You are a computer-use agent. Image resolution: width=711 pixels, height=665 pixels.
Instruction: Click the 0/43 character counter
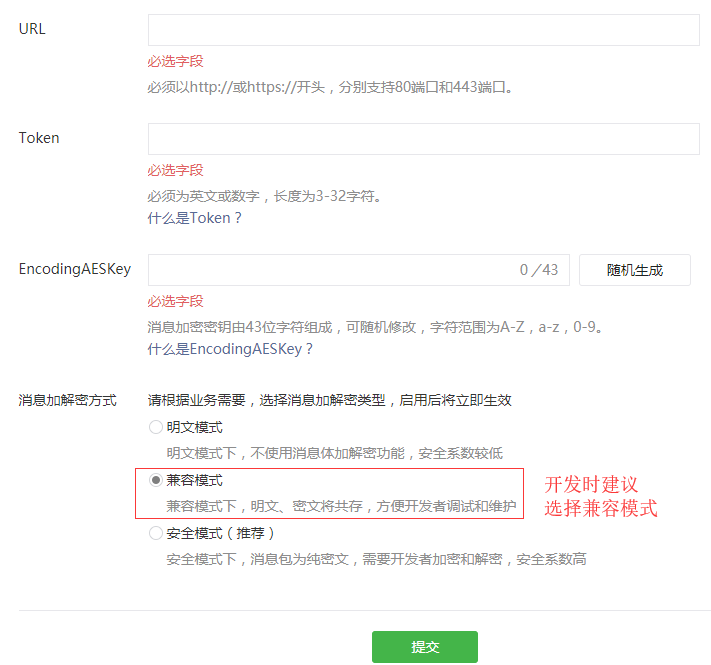(x=539, y=270)
